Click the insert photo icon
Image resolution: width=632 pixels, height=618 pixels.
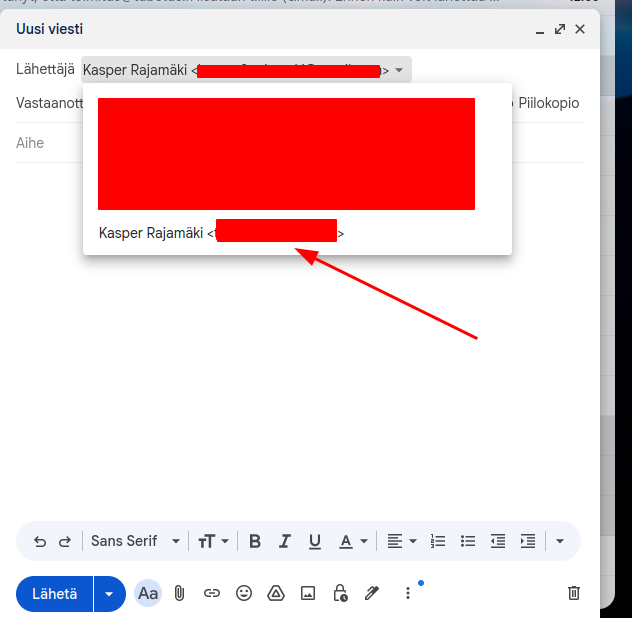pos(308,593)
